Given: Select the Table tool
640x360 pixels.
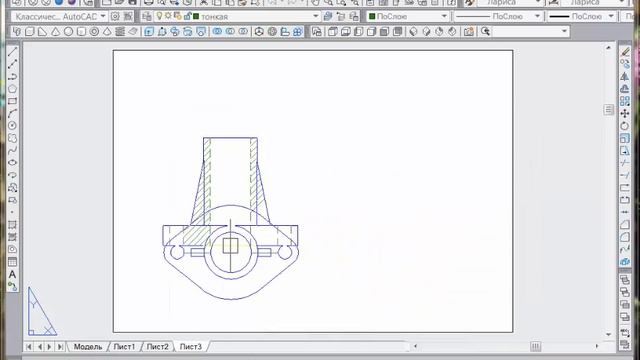Looking at the screenshot, I should [x=12, y=262].
